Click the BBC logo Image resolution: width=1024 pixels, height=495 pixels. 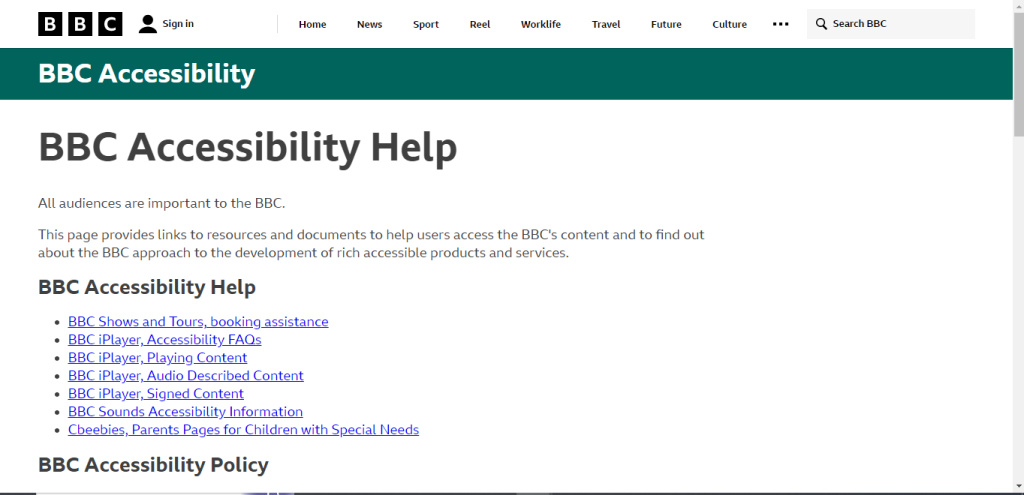(x=80, y=24)
